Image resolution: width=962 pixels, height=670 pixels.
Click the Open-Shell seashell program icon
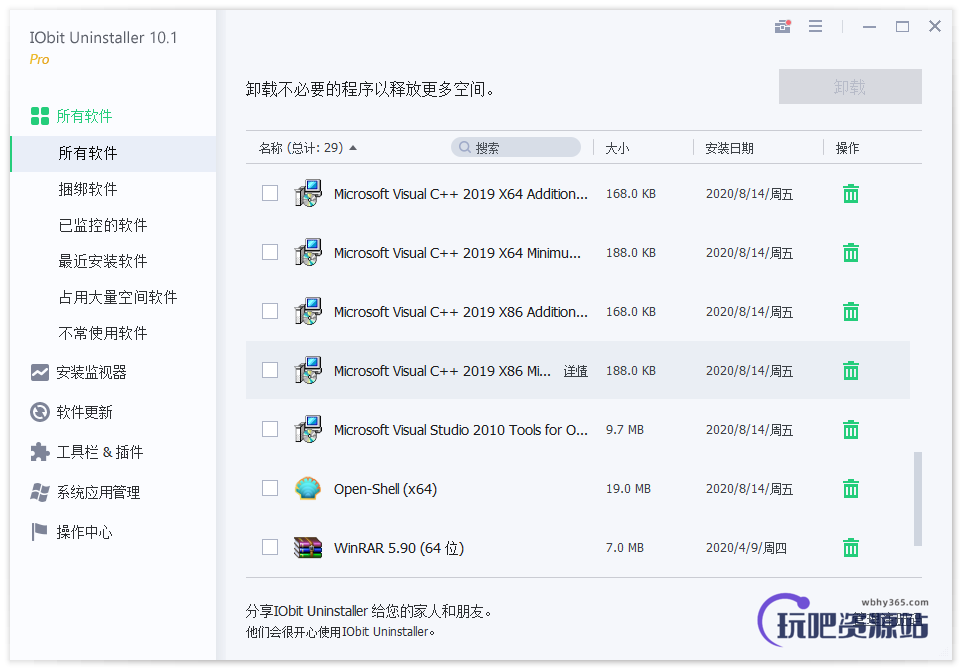pyautogui.click(x=308, y=488)
